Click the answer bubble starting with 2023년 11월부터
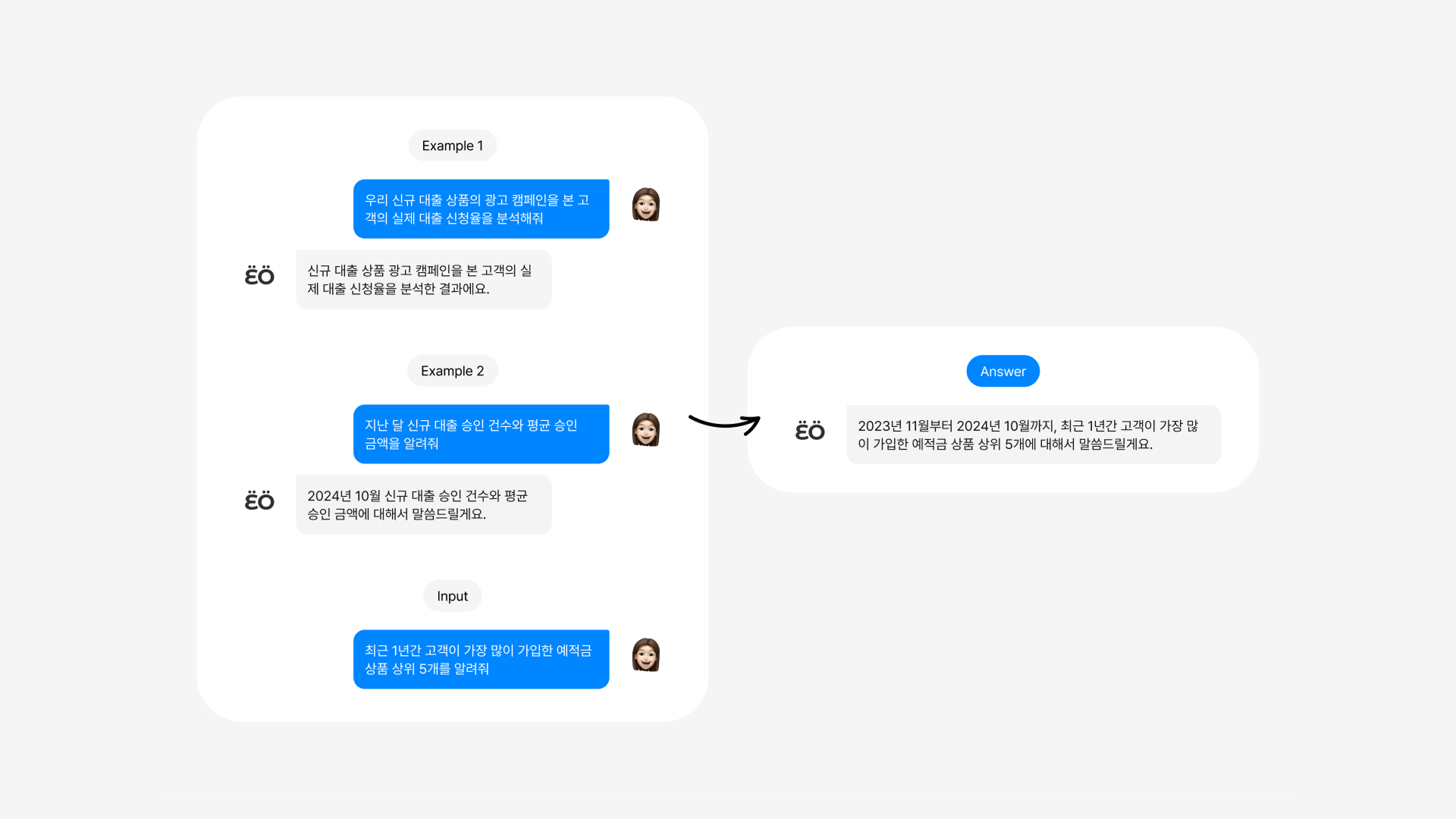This screenshot has height=819, width=1456. point(1034,435)
